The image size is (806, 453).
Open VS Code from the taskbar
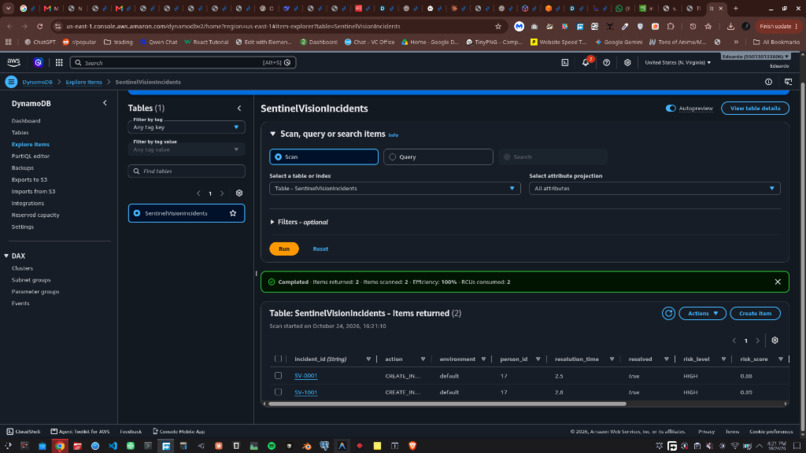point(113,446)
